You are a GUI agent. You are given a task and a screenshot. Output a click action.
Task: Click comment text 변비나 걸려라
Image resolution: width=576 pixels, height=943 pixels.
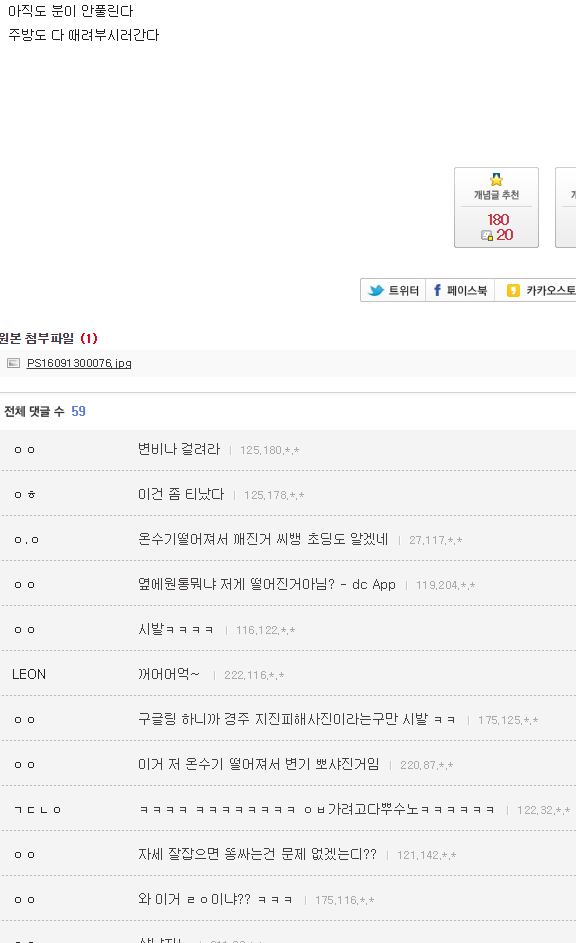179,449
